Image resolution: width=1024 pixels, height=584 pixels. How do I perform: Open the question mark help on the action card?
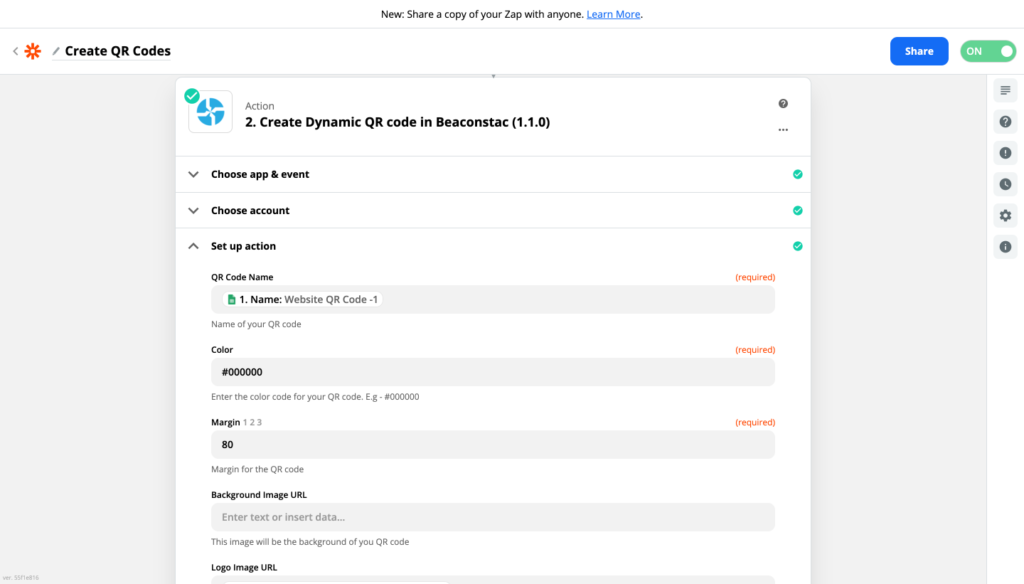783,103
